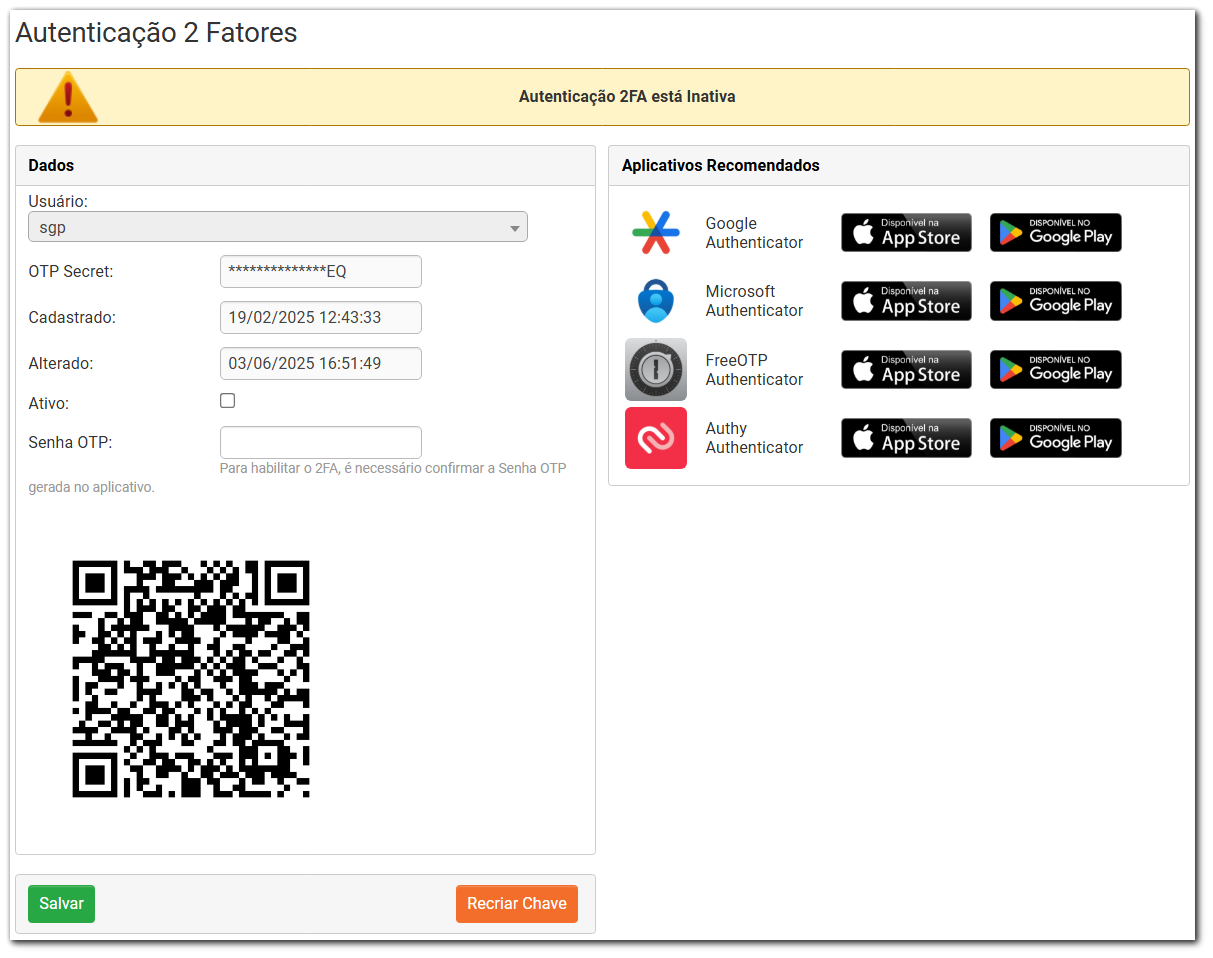Open Google Play badge for Google Authenticator
This screenshot has width=1213, height=958.
click(x=1055, y=233)
